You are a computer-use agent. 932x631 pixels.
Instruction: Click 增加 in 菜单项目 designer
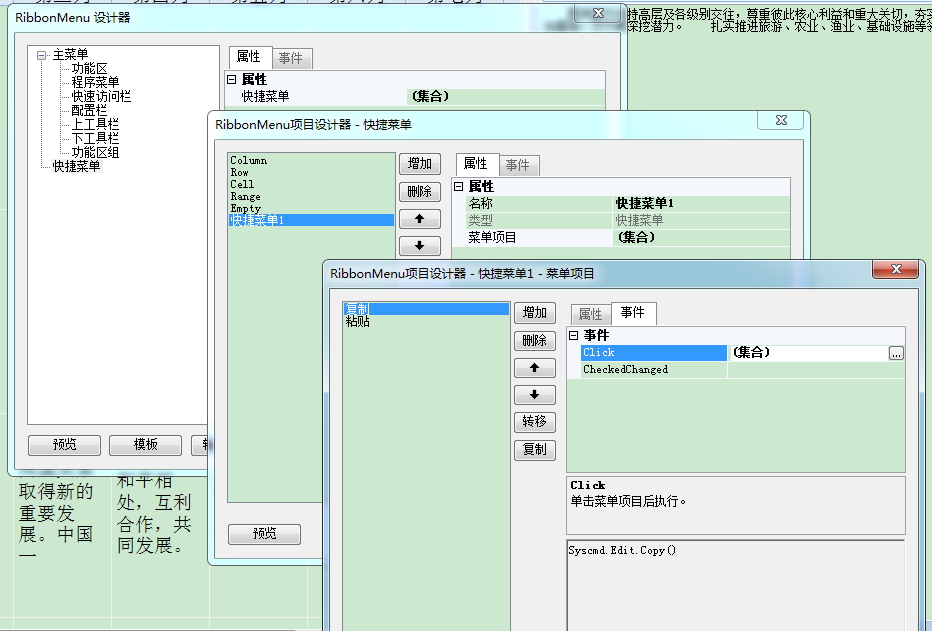[534, 313]
